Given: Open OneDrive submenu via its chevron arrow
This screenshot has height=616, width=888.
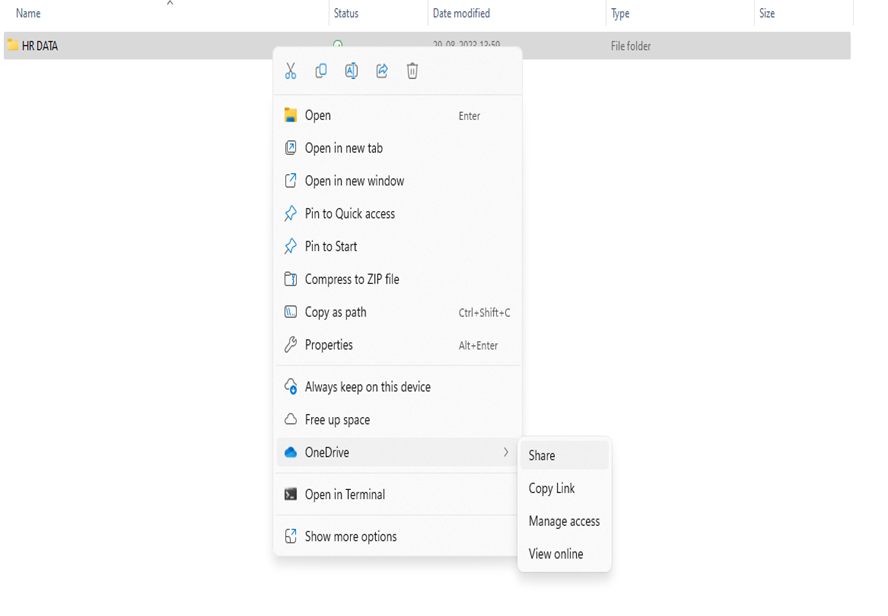Looking at the screenshot, I should pyautogui.click(x=506, y=453).
